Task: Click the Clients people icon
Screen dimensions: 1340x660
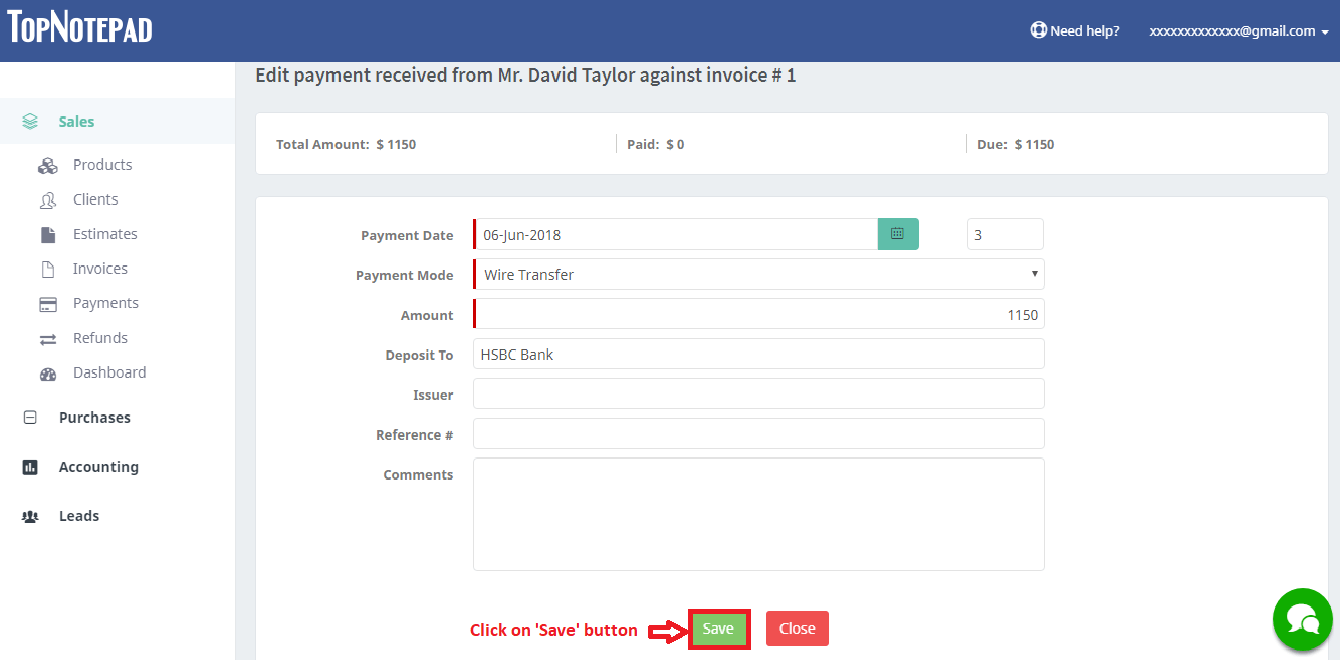Action: coord(47,200)
